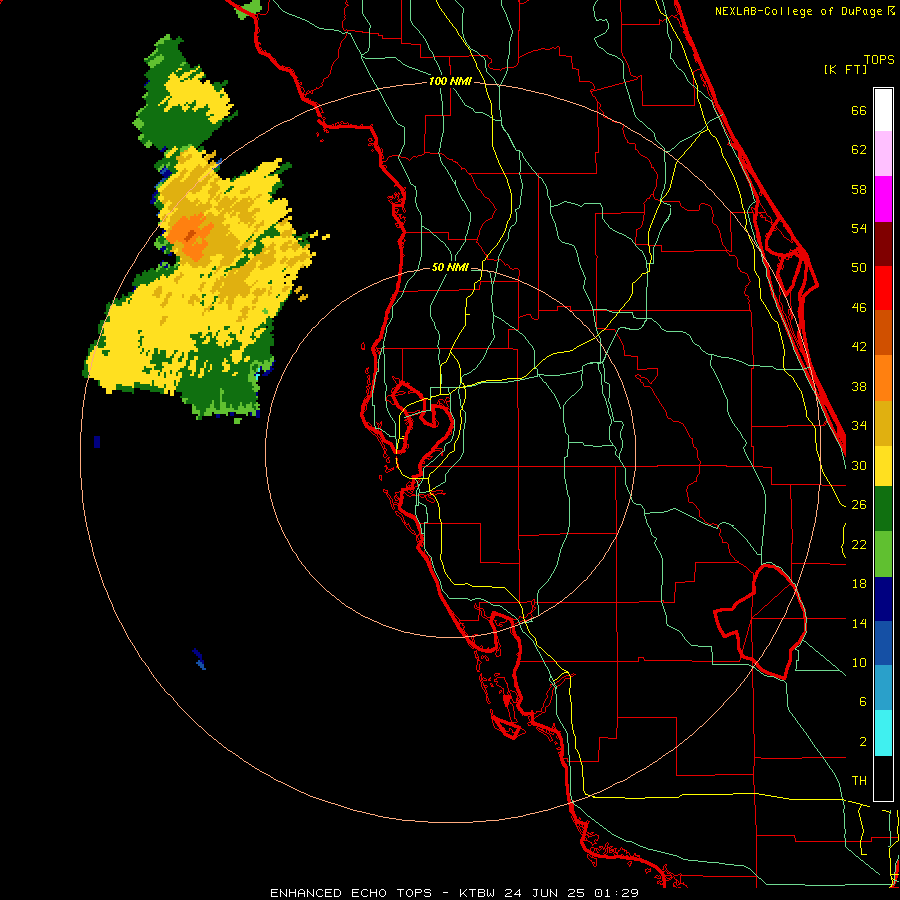Click the dark green swatch for 26 kft

coord(883,509)
